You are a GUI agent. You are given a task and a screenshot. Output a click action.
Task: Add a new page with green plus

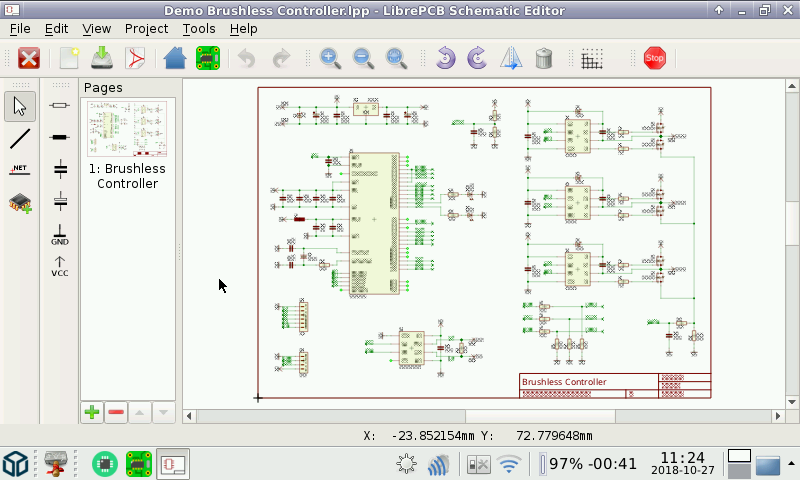[x=92, y=412]
